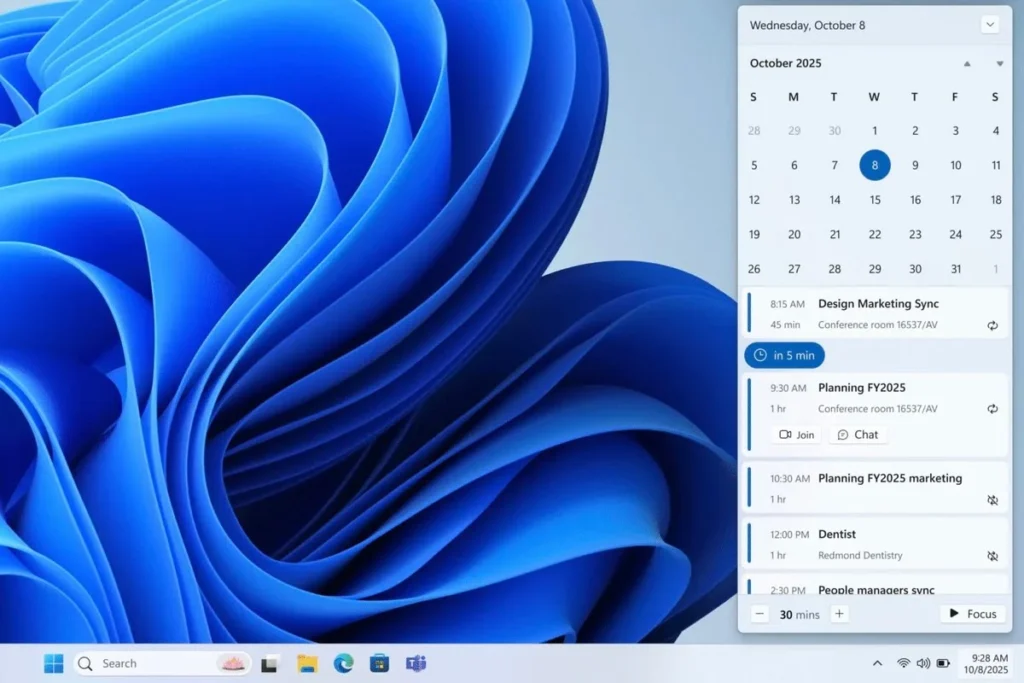Open Microsoft Teams from the taskbar
This screenshot has width=1024, height=683.
(x=415, y=663)
